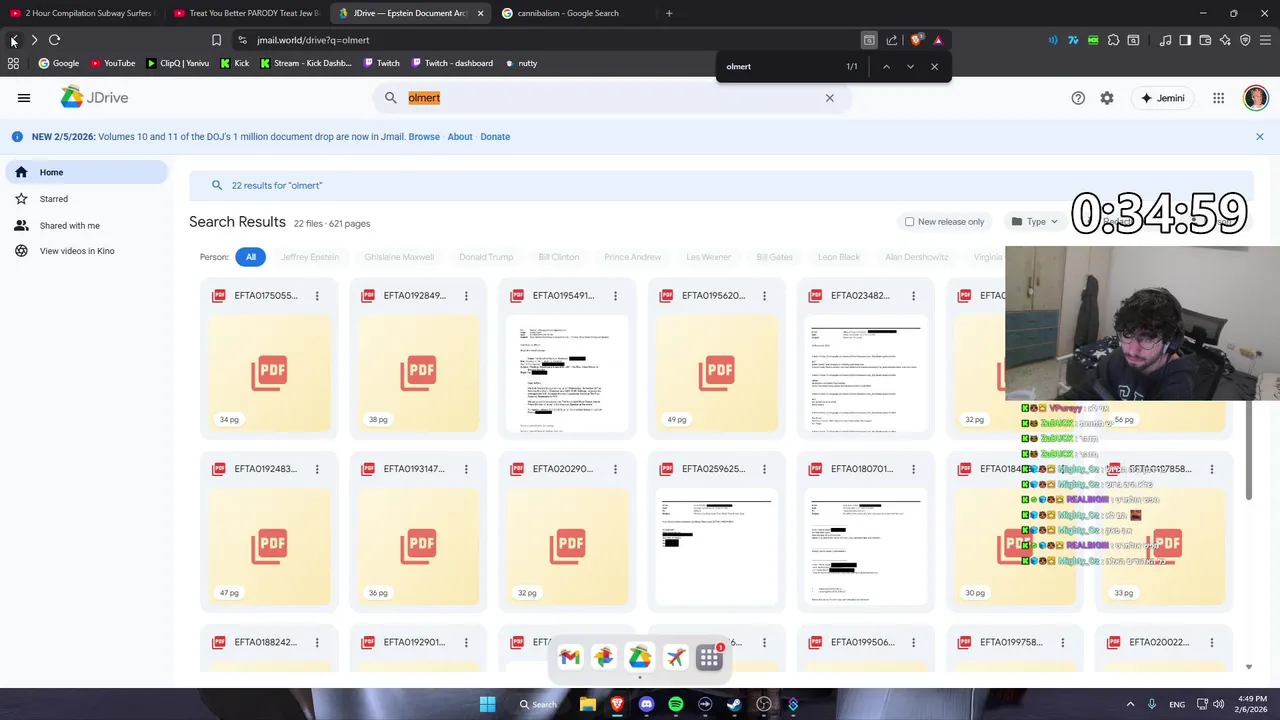
Task: Click PDF icon beside EFTA0188242 title
Action: tap(219, 642)
